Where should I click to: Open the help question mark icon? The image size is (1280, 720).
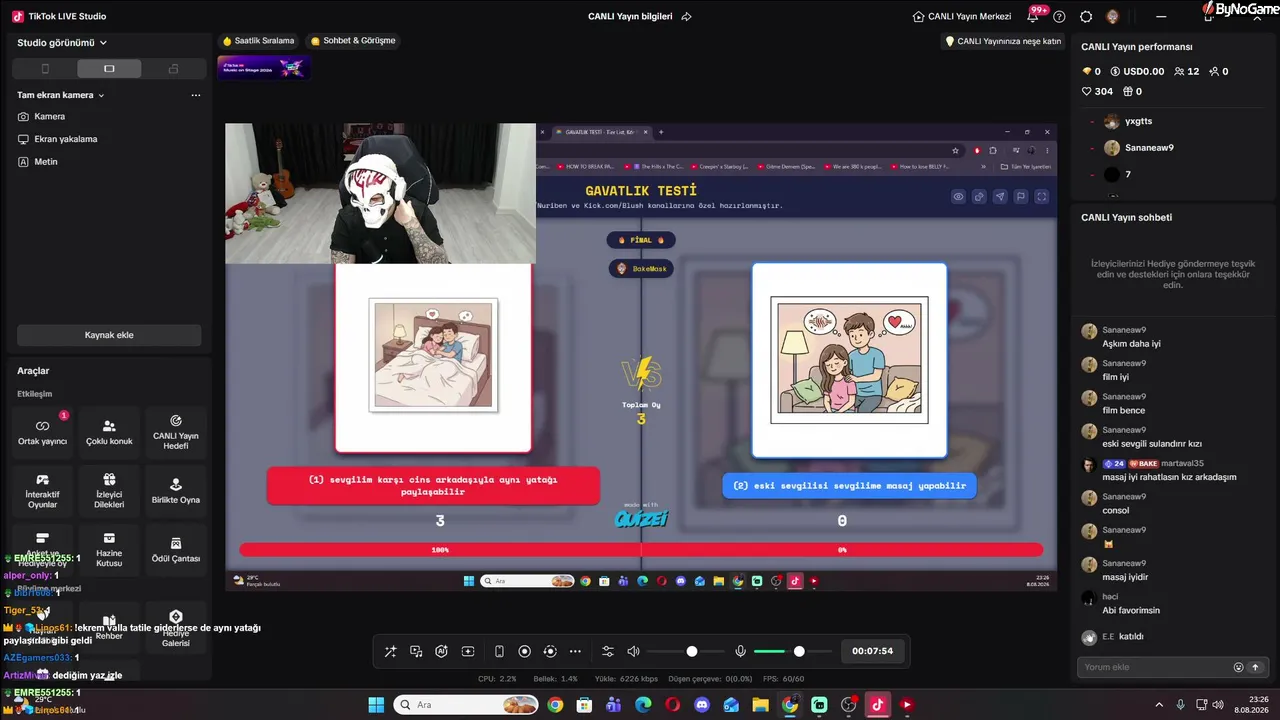coord(1059,16)
